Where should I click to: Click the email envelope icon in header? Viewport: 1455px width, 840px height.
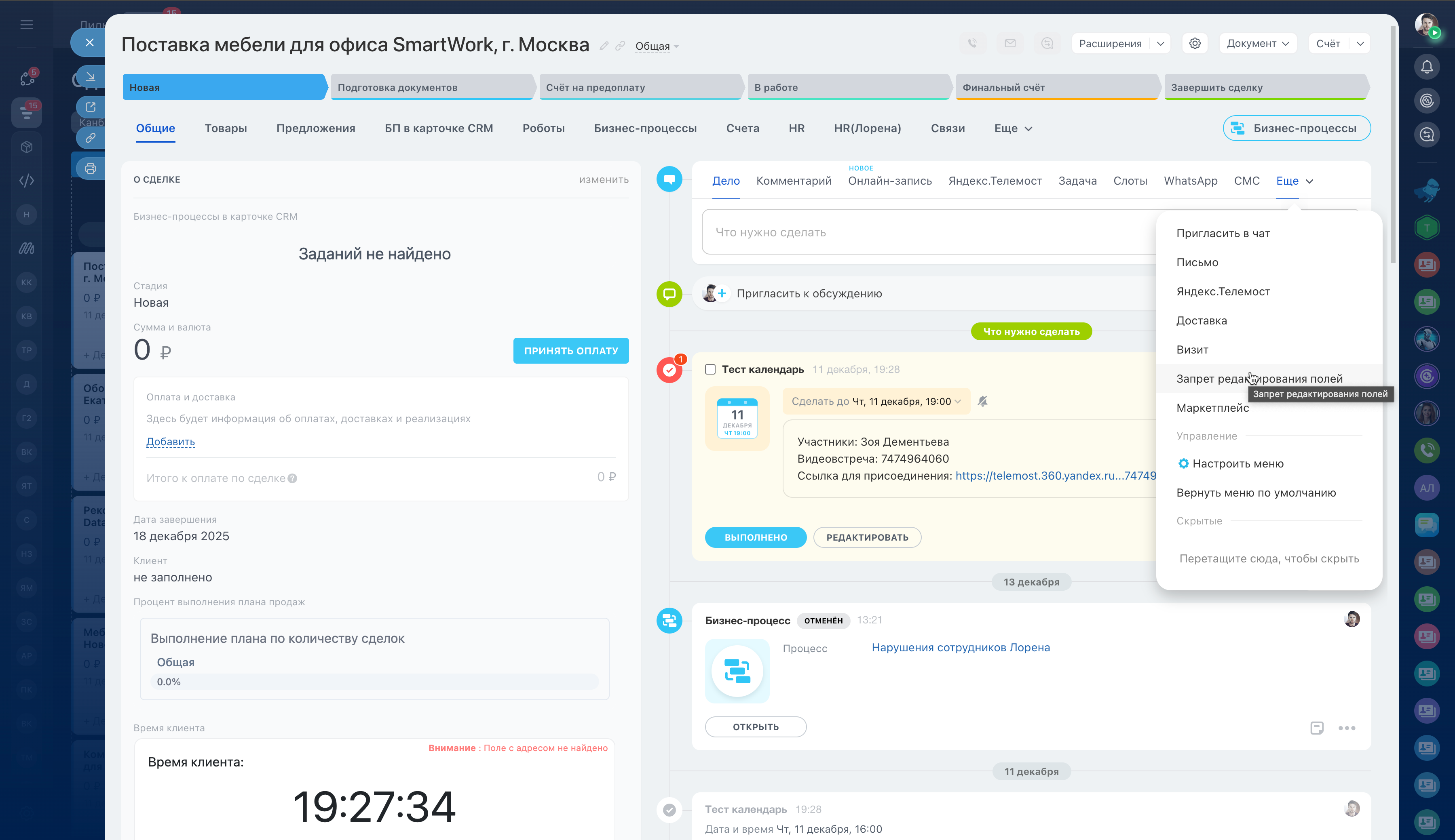coord(1010,43)
